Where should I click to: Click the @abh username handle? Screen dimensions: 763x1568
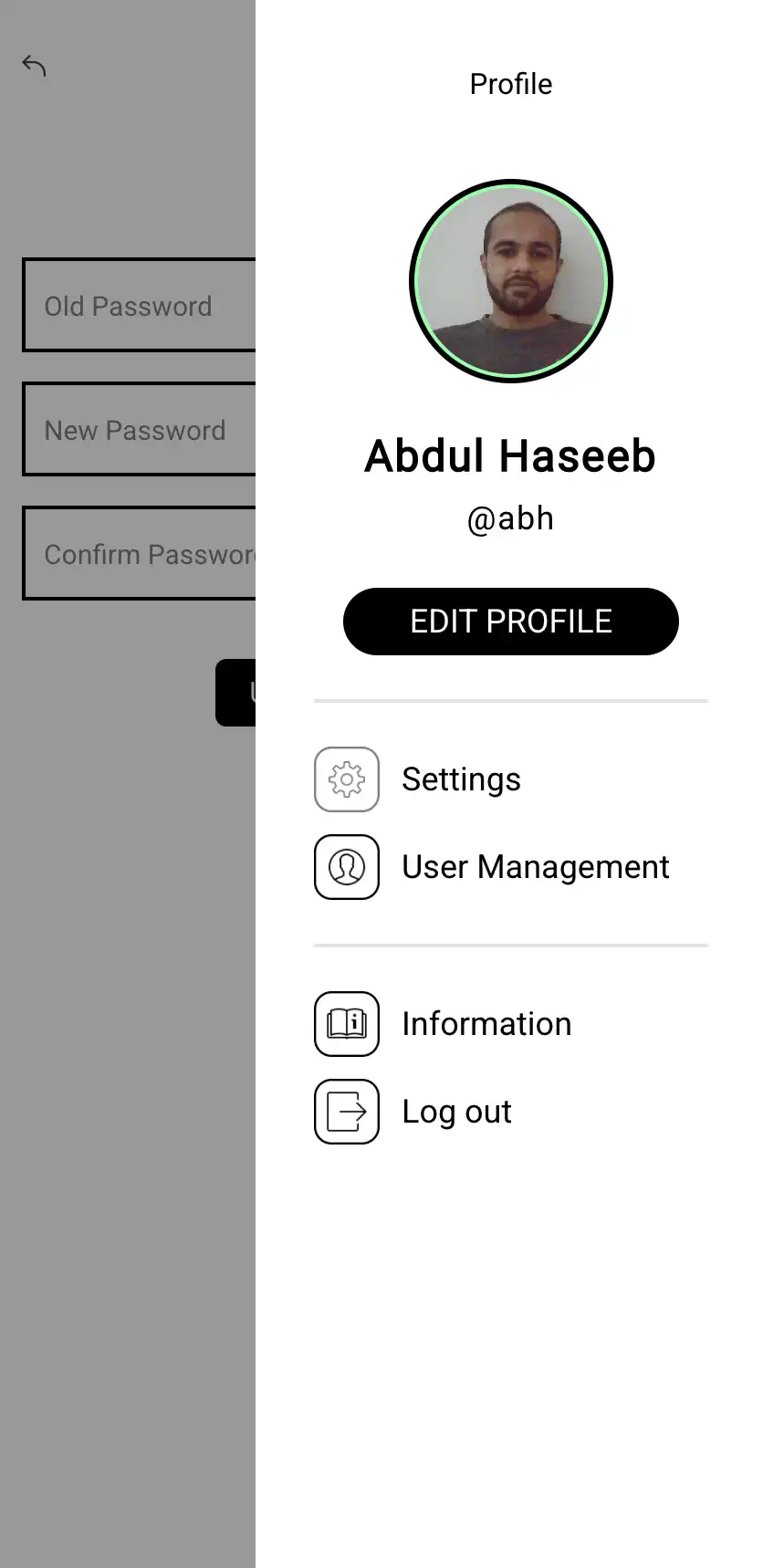tap(510, 518)
